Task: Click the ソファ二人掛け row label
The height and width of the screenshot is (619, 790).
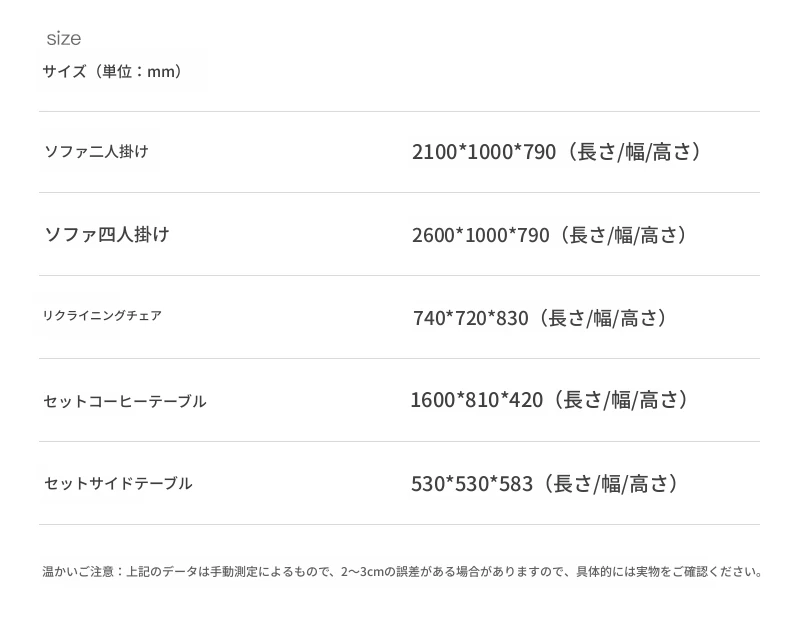Action: 96,152
